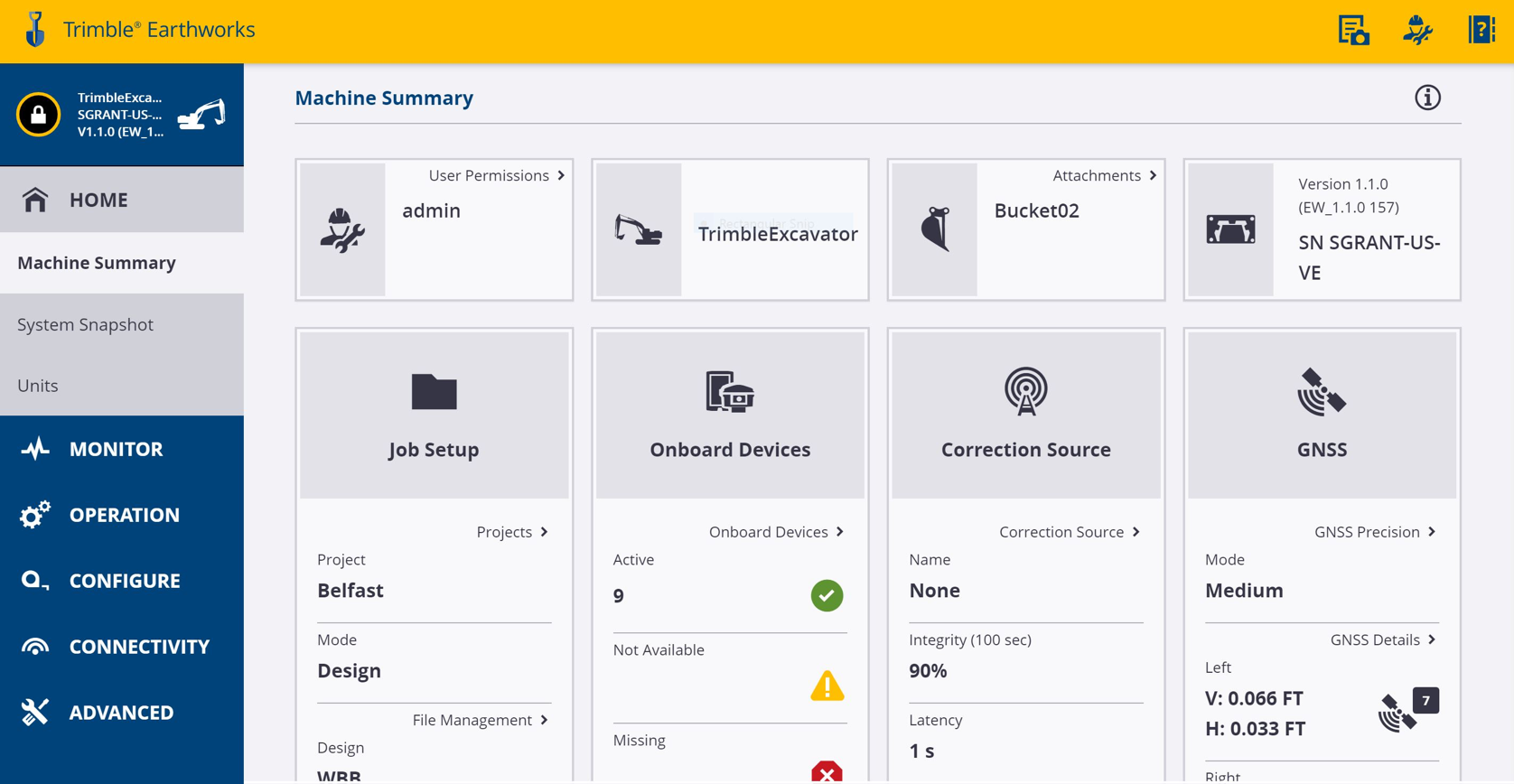The image size is (1514, 784).
Task: Click the Connectivity signal icon
Action: 35,647
